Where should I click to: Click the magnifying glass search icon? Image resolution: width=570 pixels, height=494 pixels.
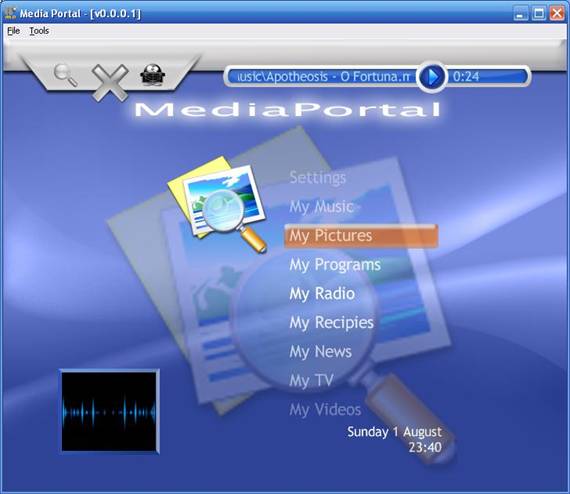coord(65,75)
